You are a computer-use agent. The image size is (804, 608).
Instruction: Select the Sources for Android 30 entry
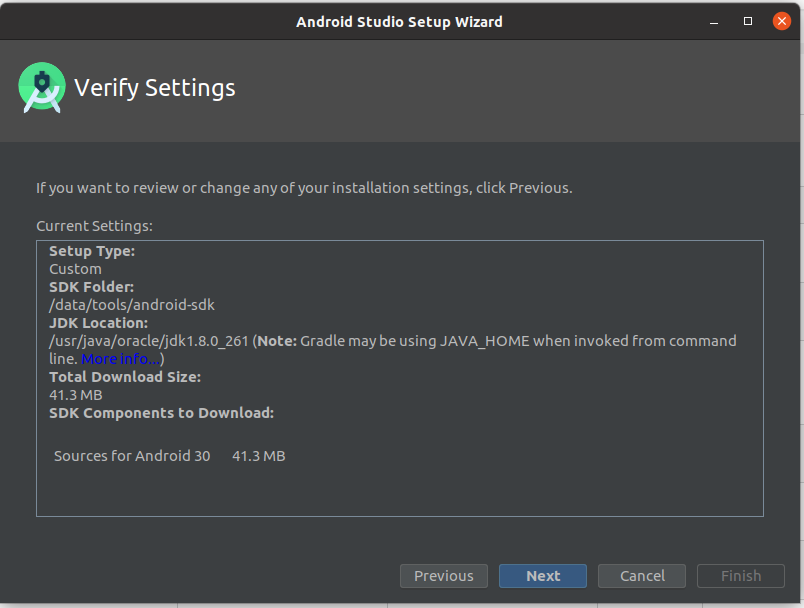coord(132,456)
